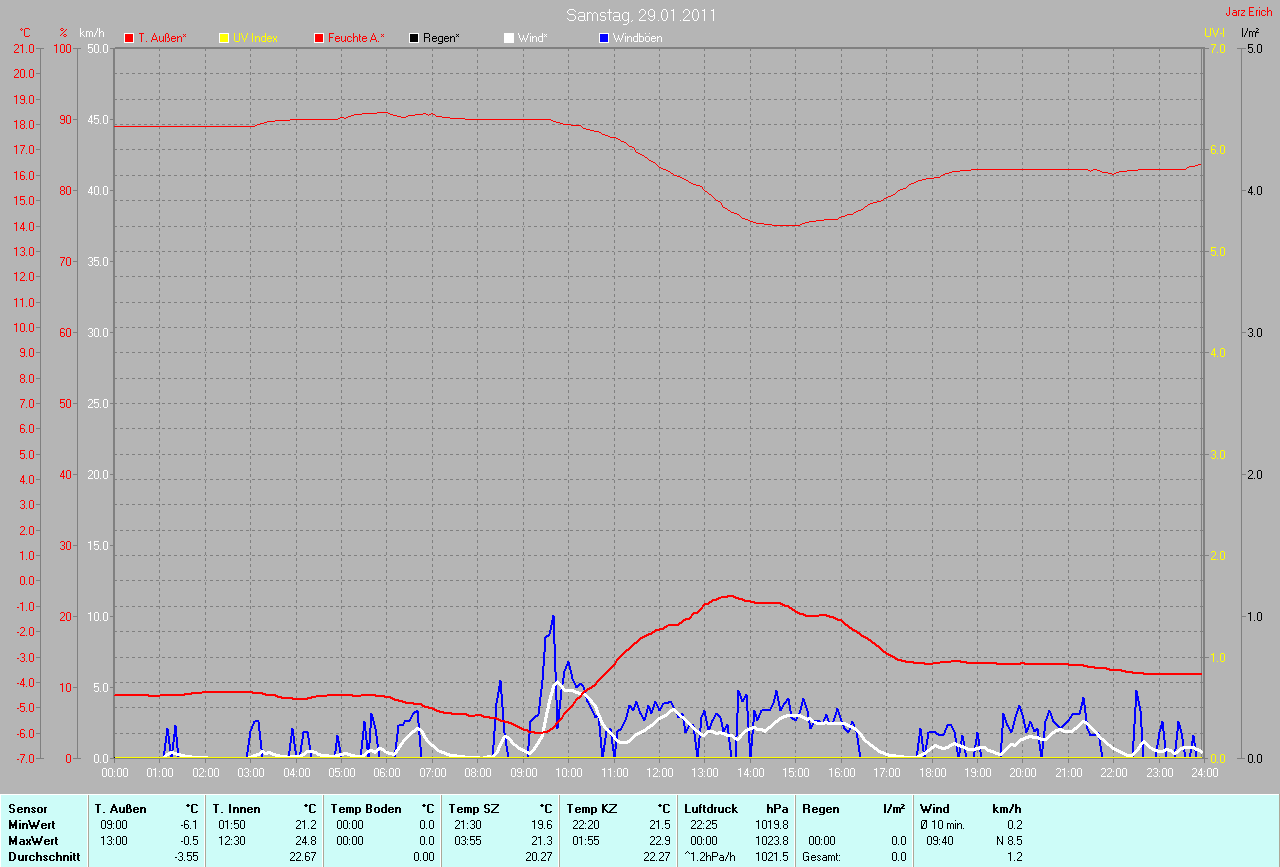Click the 'MinWert' row label
Viewport: 1280px width, 867px height.
point(31,824)
